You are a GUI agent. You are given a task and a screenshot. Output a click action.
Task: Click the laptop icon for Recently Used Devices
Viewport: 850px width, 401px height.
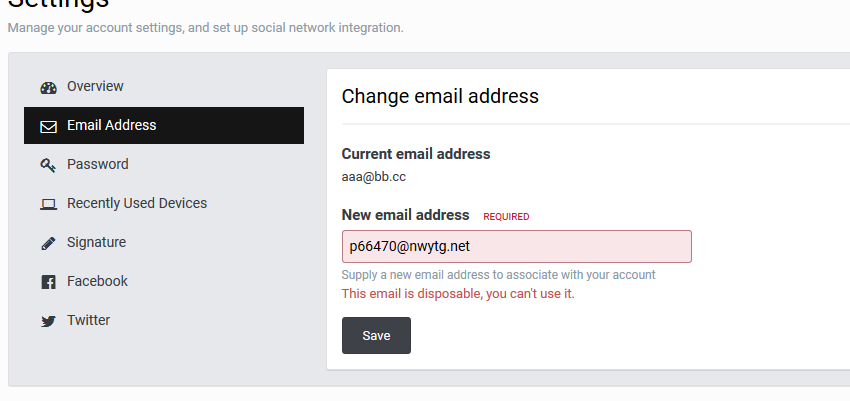(x=48, y=204)
